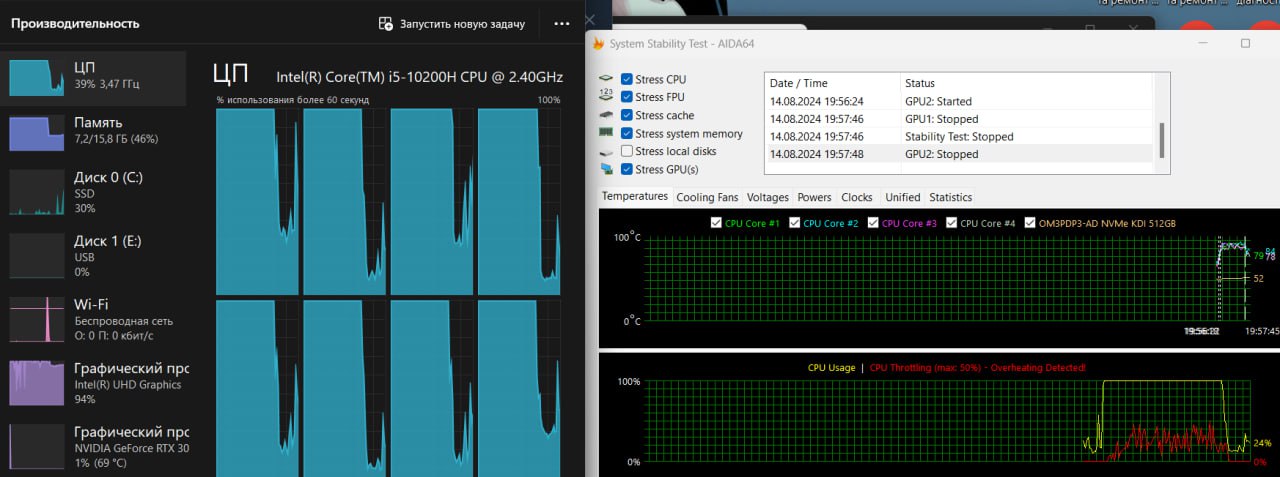1280x477 pixels.
Task: Select the Stability Test: Stopped log row
Action: [958, 137]
